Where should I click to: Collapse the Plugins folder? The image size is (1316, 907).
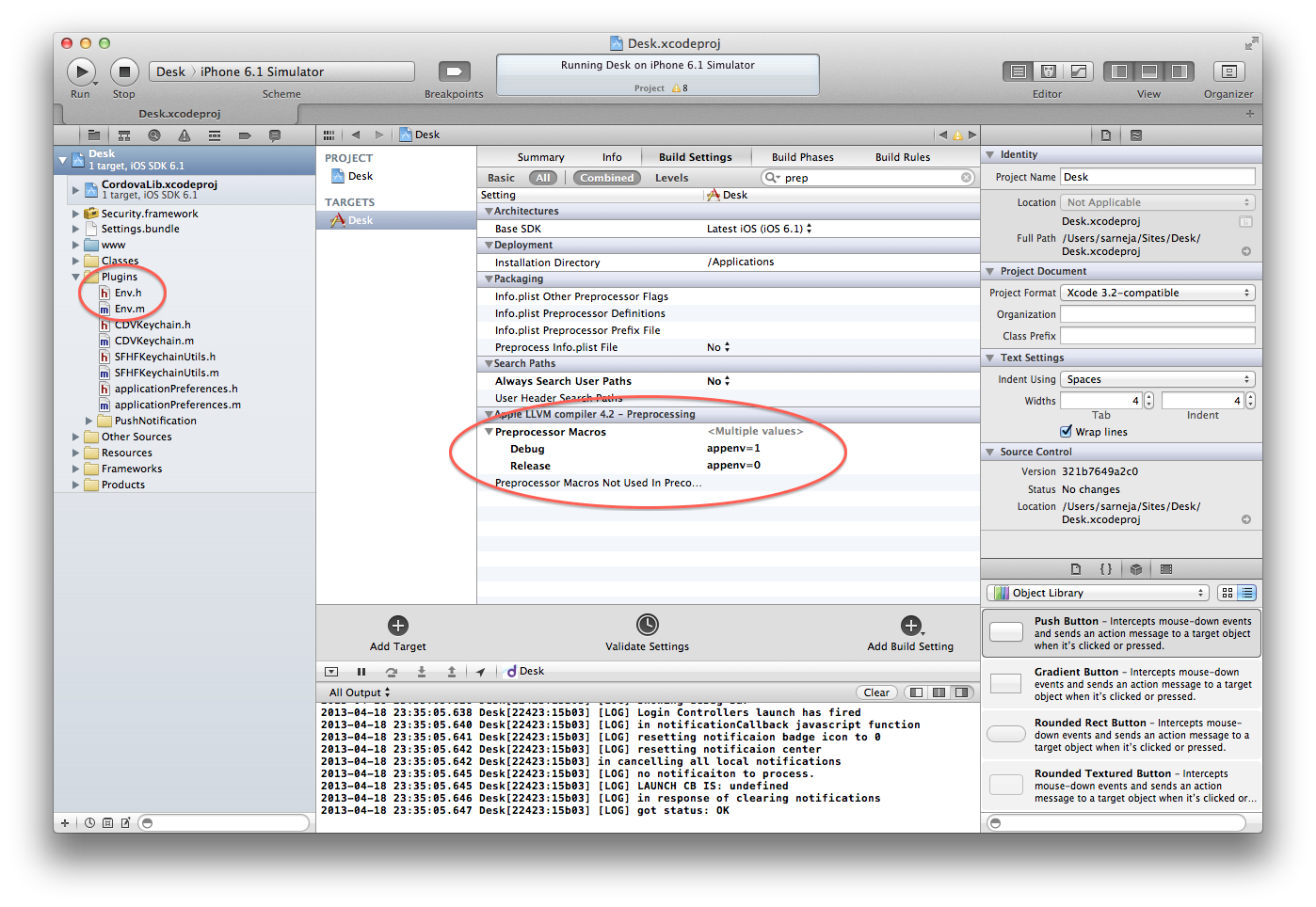coord(75,277)
